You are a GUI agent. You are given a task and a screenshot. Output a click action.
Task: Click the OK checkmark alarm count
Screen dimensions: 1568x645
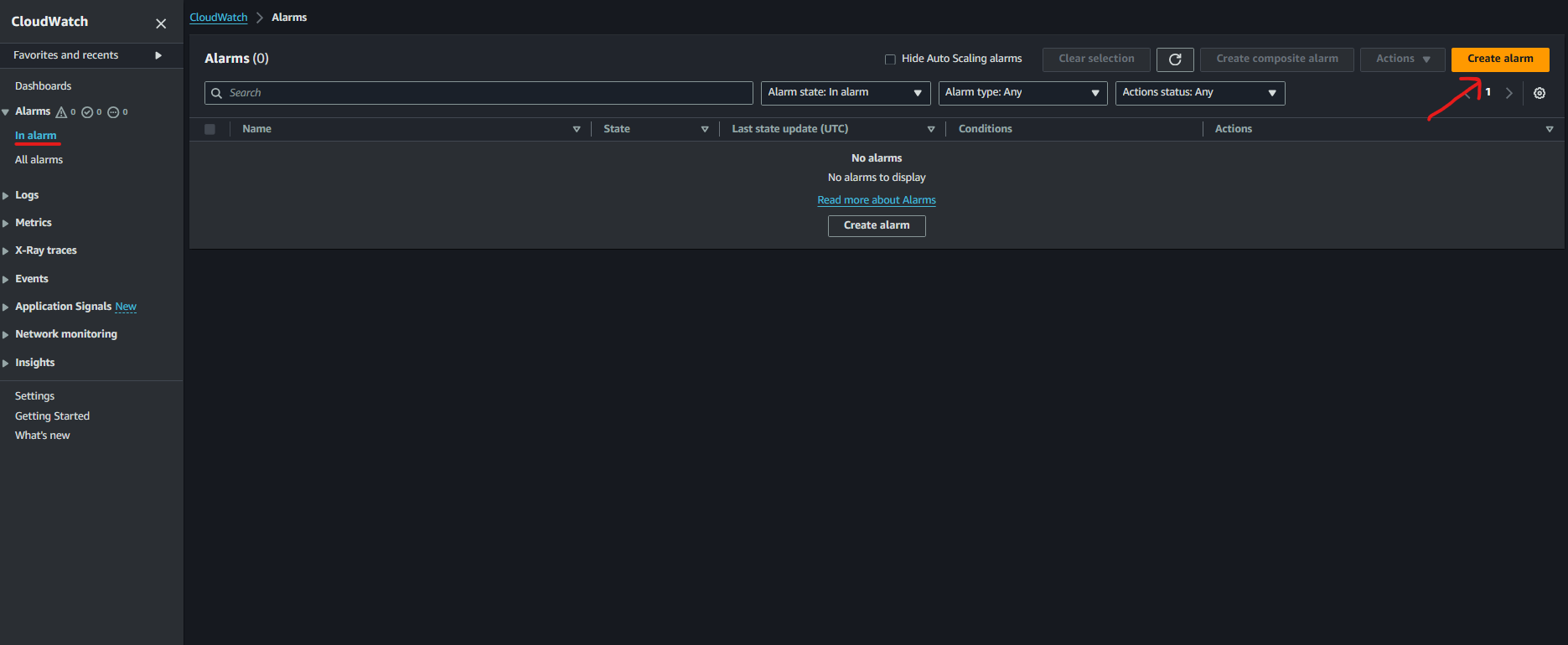coord(91,111)
